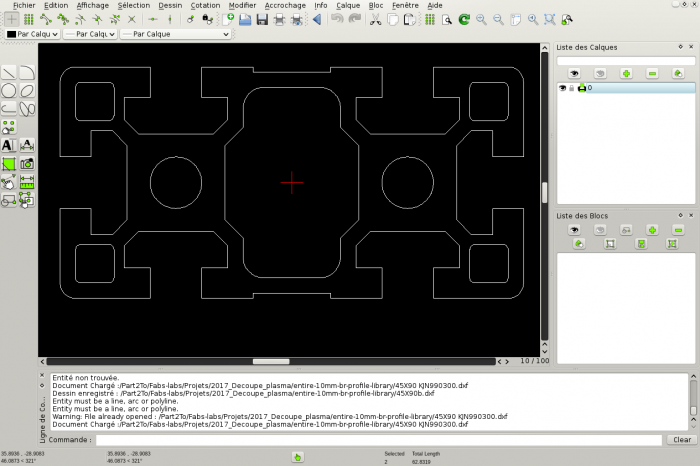Click the Cut scissors icon
700x466 pixels.
[x=375, y=19]
